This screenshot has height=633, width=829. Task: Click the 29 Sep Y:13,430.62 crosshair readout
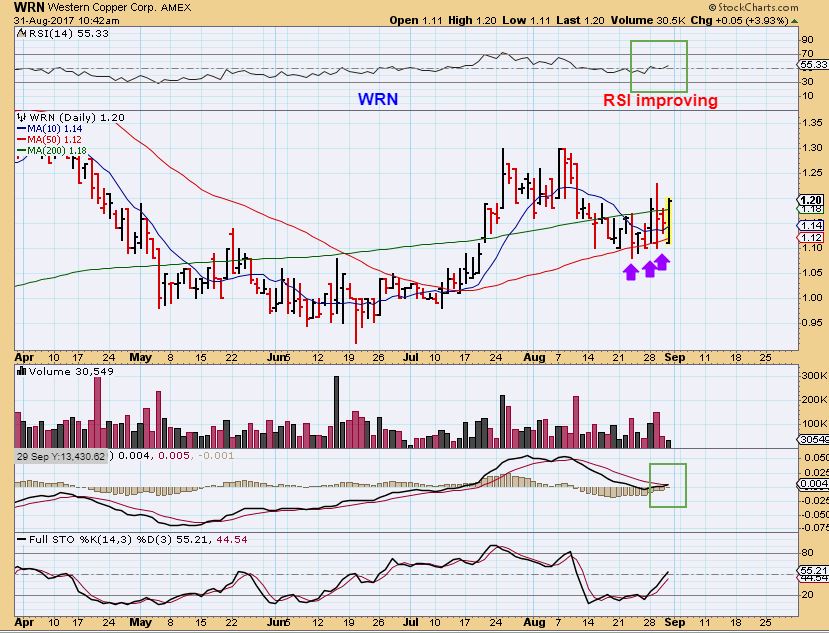tap(61, 456)
